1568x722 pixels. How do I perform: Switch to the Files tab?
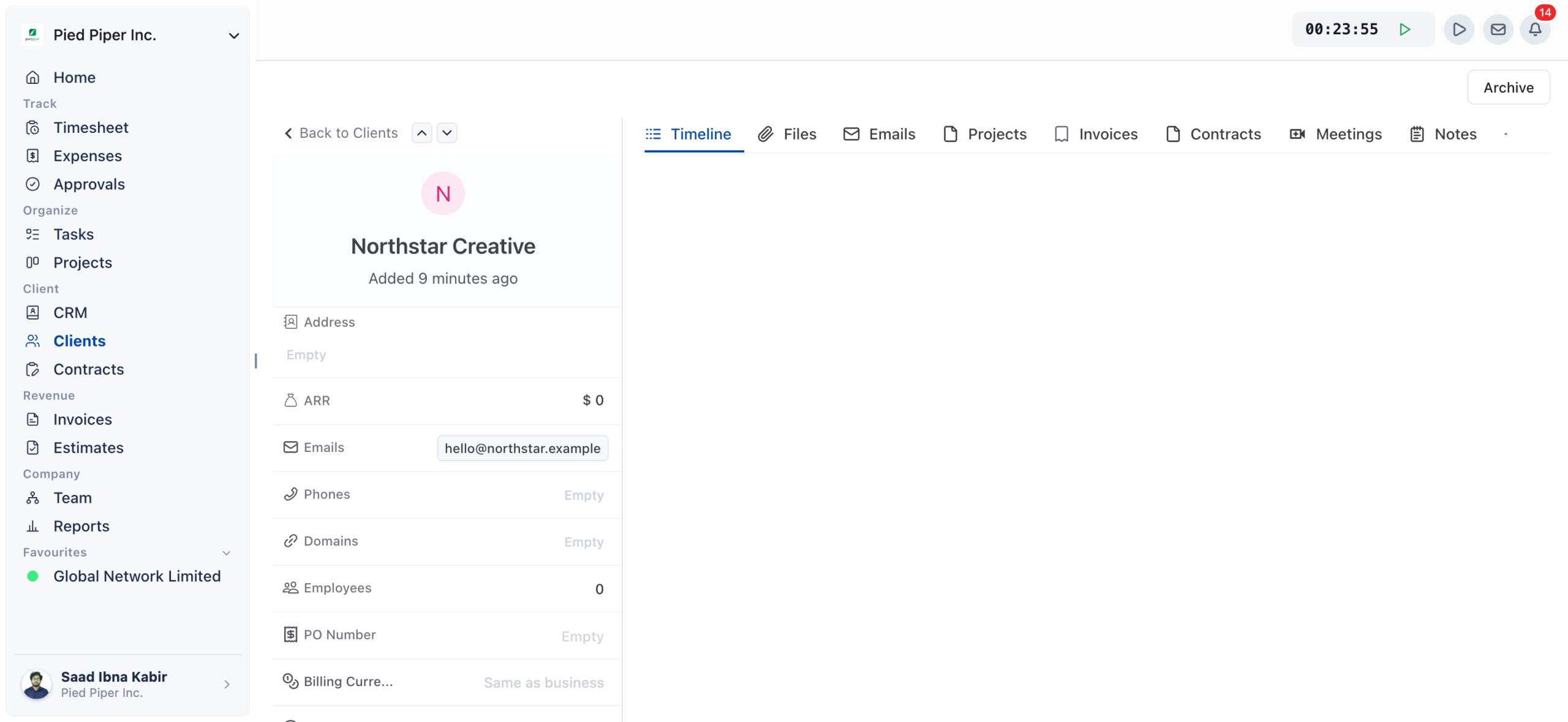787,134
